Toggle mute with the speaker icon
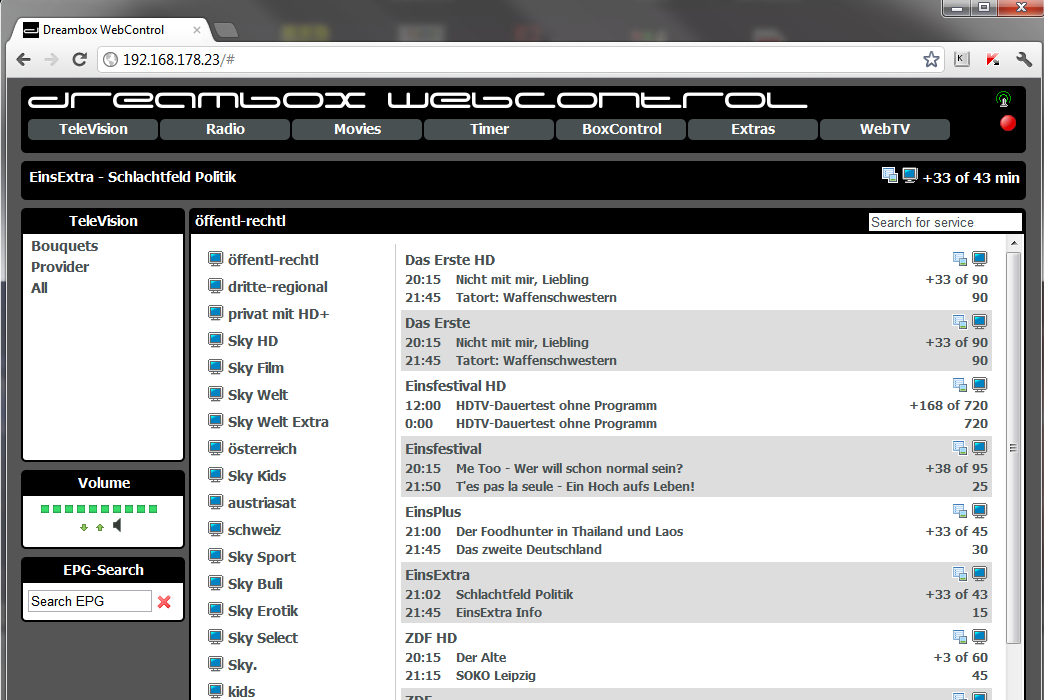Image resolution: width=1044 pixels, height=700 pixels. 118,526
